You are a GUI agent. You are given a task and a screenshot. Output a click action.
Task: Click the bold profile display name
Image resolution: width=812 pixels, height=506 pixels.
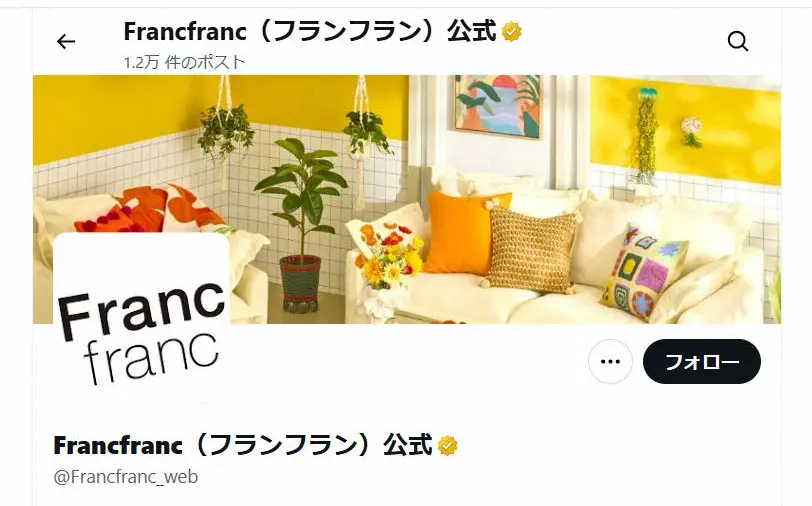pos(242,445)
